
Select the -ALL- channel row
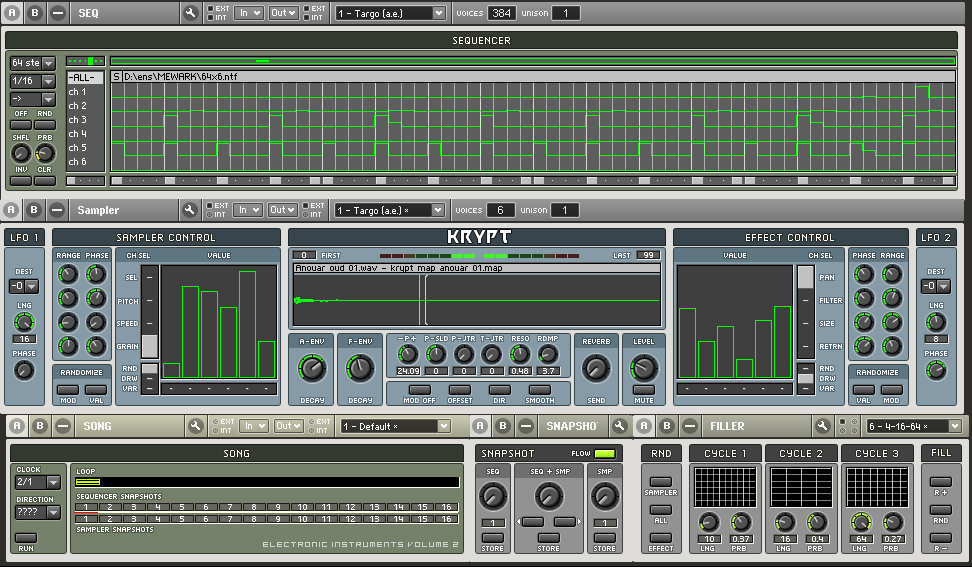tap(85, 77)
